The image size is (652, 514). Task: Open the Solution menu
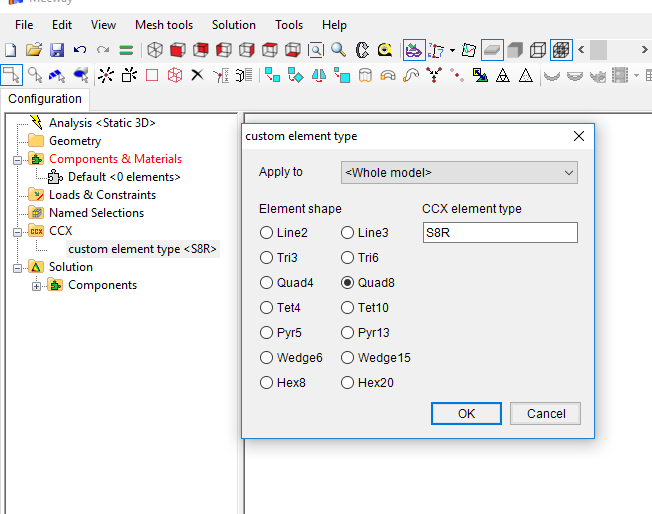coord(234,25)
